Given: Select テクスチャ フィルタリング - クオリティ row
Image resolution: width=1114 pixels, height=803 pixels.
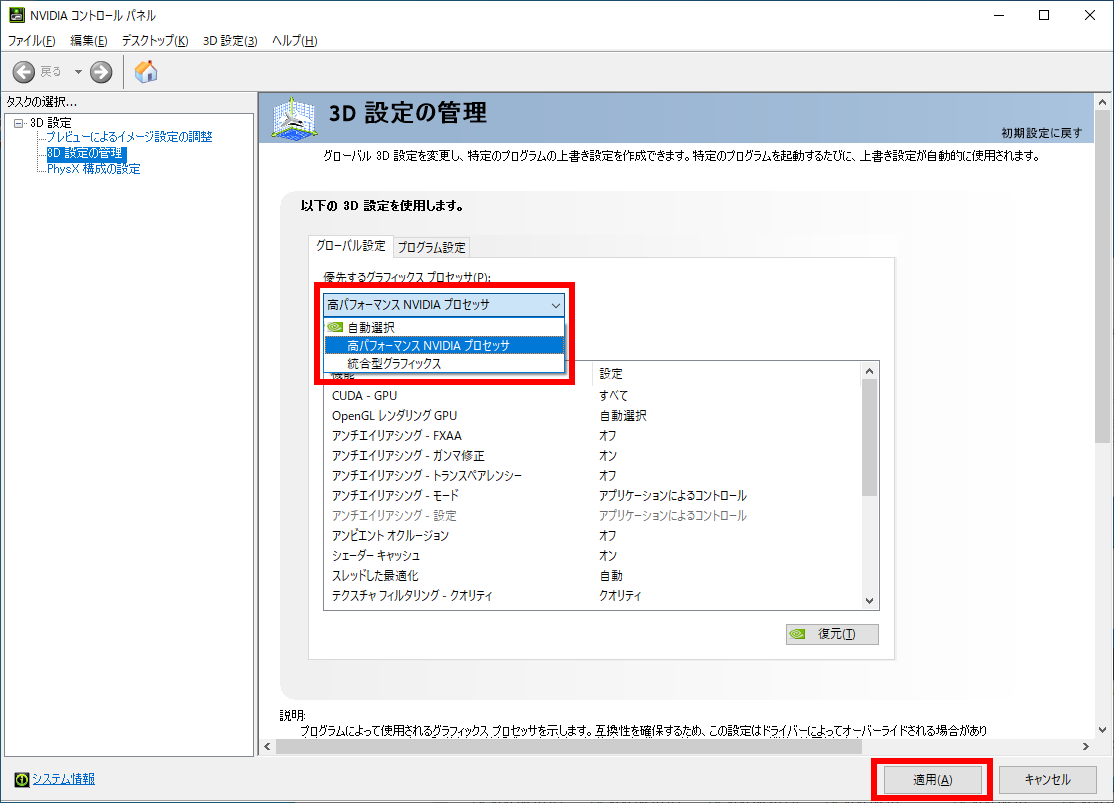Looking at the screenshot, I should (x=593, y=595).
